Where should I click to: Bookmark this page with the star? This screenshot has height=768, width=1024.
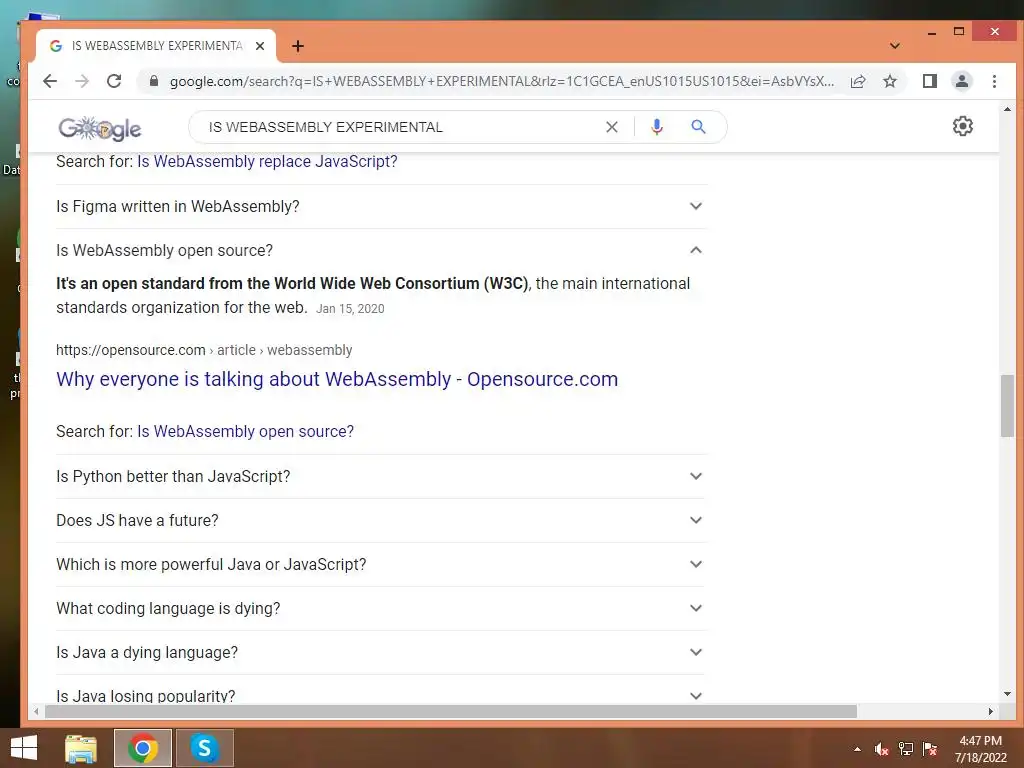[890, 81]
